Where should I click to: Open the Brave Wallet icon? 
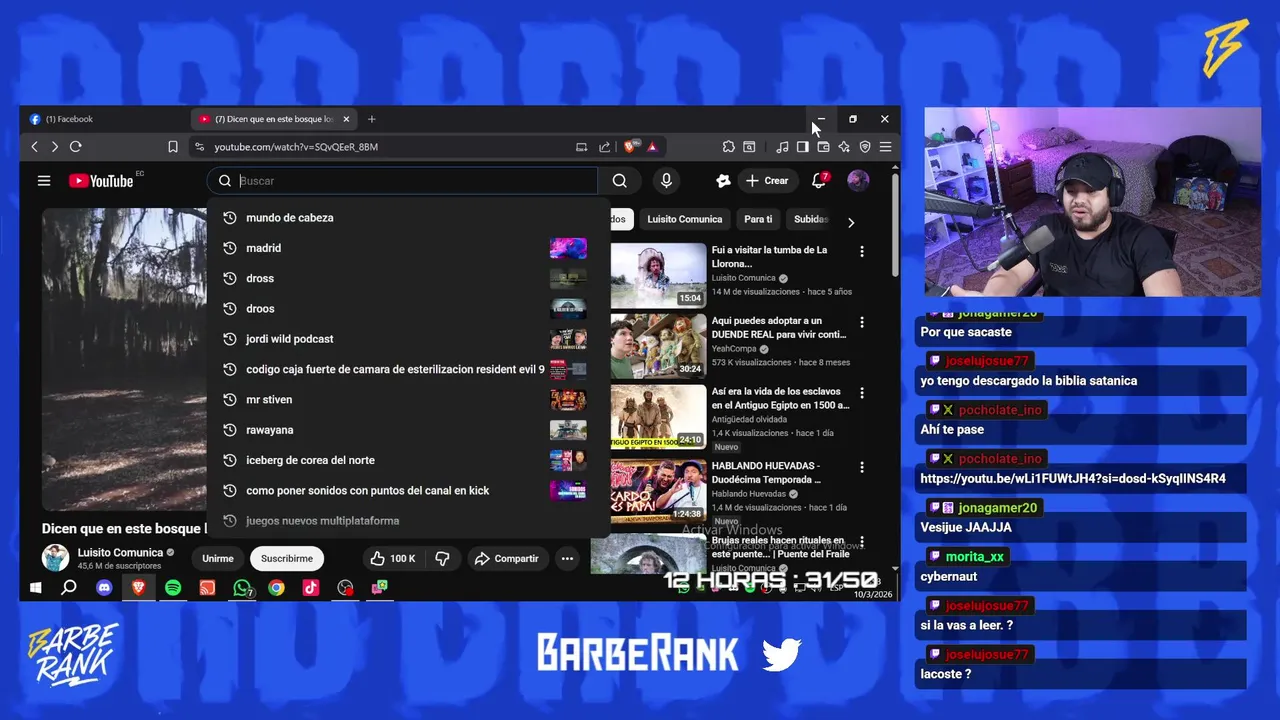(823, 147)
